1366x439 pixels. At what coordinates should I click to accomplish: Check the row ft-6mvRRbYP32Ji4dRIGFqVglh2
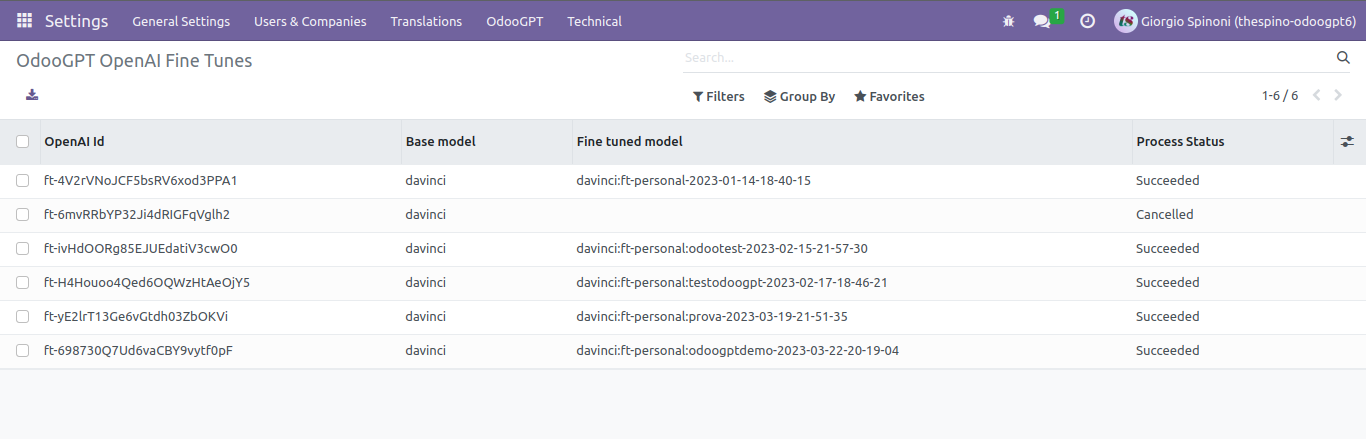click(x=22, y=215)
